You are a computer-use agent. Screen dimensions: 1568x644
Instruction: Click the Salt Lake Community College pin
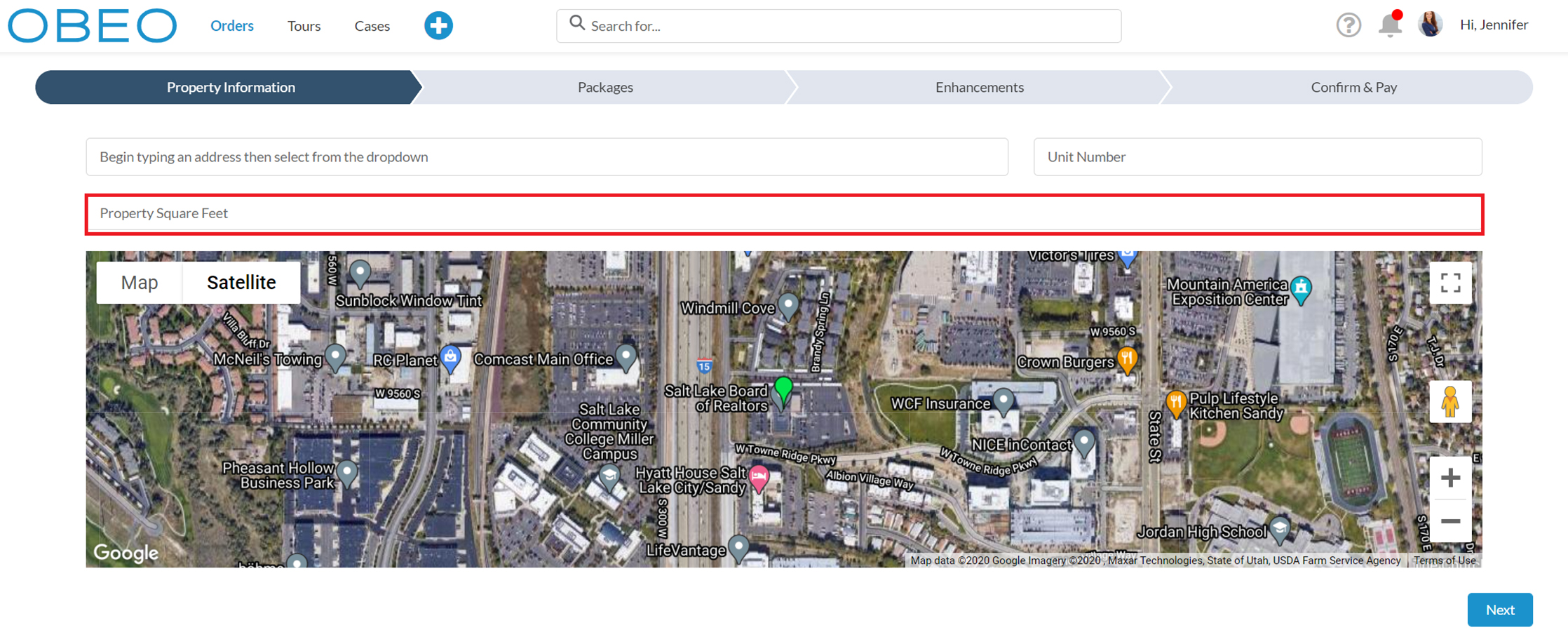(609, 478)
